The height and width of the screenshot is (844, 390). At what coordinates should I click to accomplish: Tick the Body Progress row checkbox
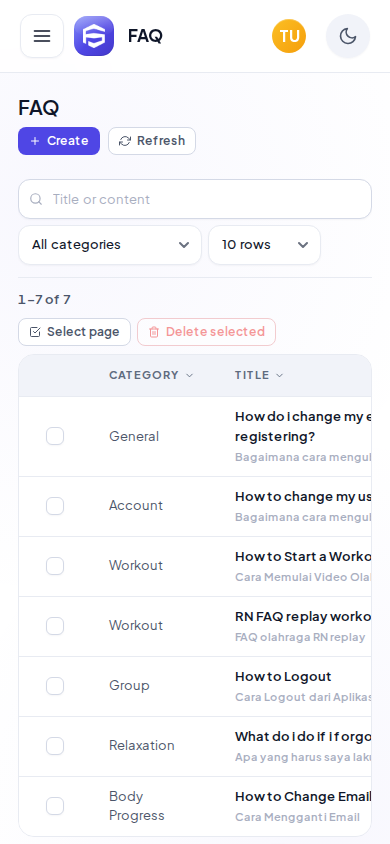(x=55, y=806)
